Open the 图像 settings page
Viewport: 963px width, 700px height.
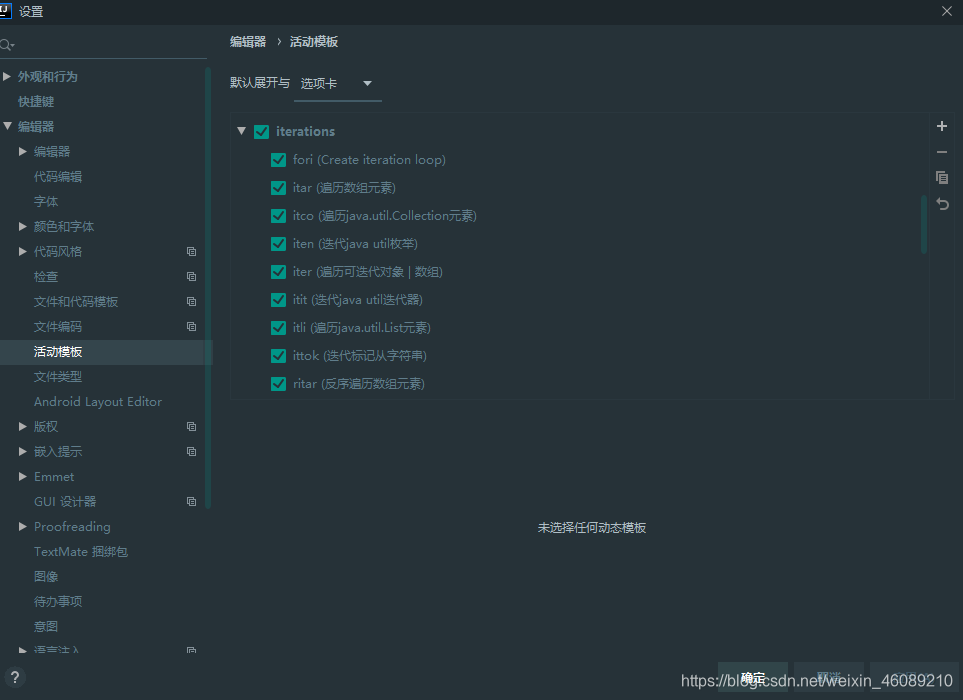46,577
